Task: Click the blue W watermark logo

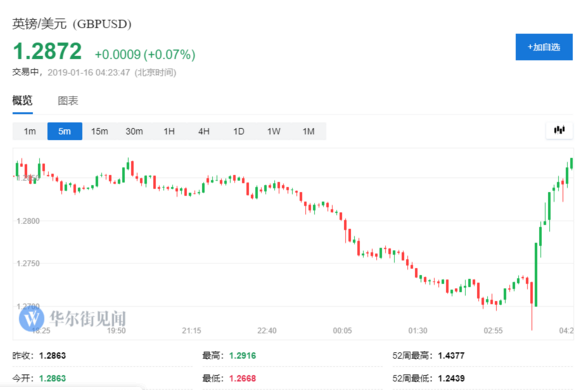Action: click(x=31, y=318)
